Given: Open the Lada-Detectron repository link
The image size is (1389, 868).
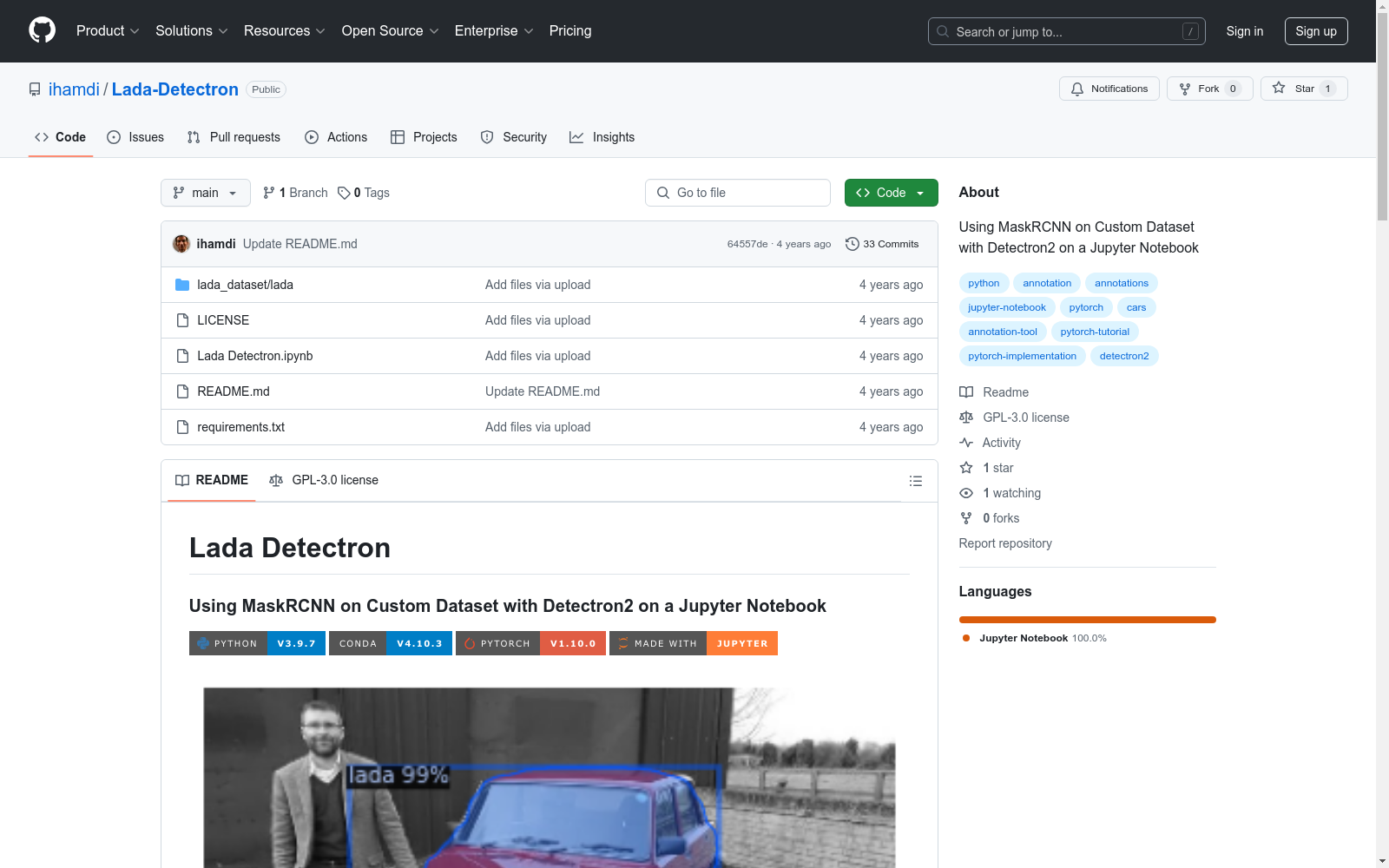Looking at the screenshot, I should [175, 89].
